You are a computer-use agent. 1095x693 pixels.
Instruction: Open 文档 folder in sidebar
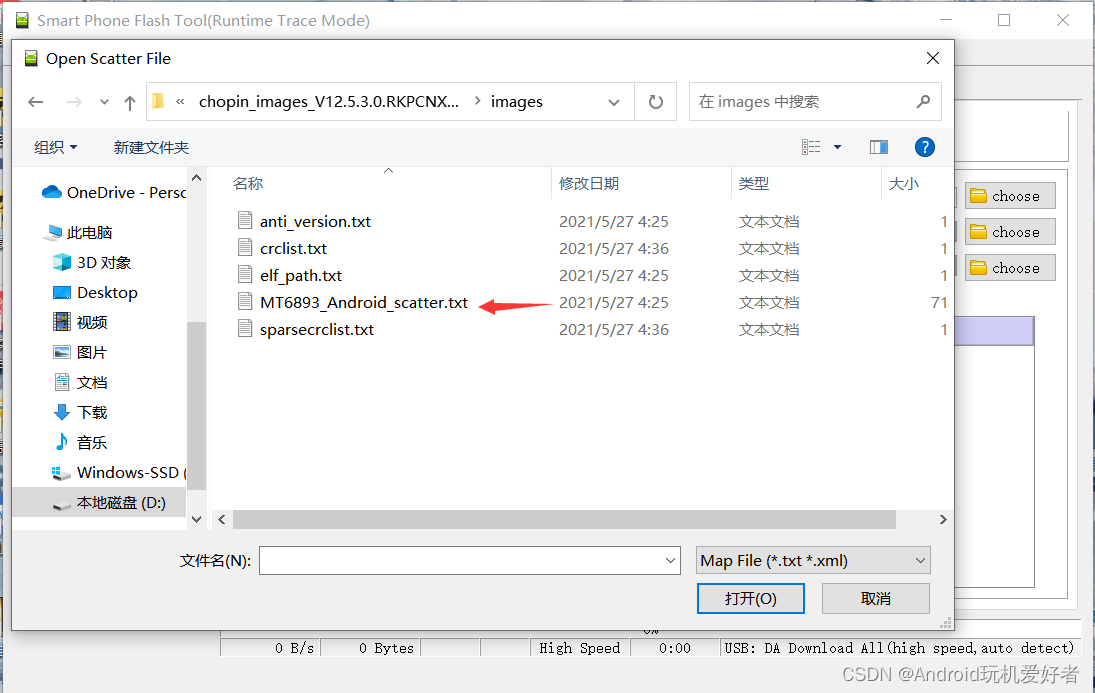coord(80,382)
